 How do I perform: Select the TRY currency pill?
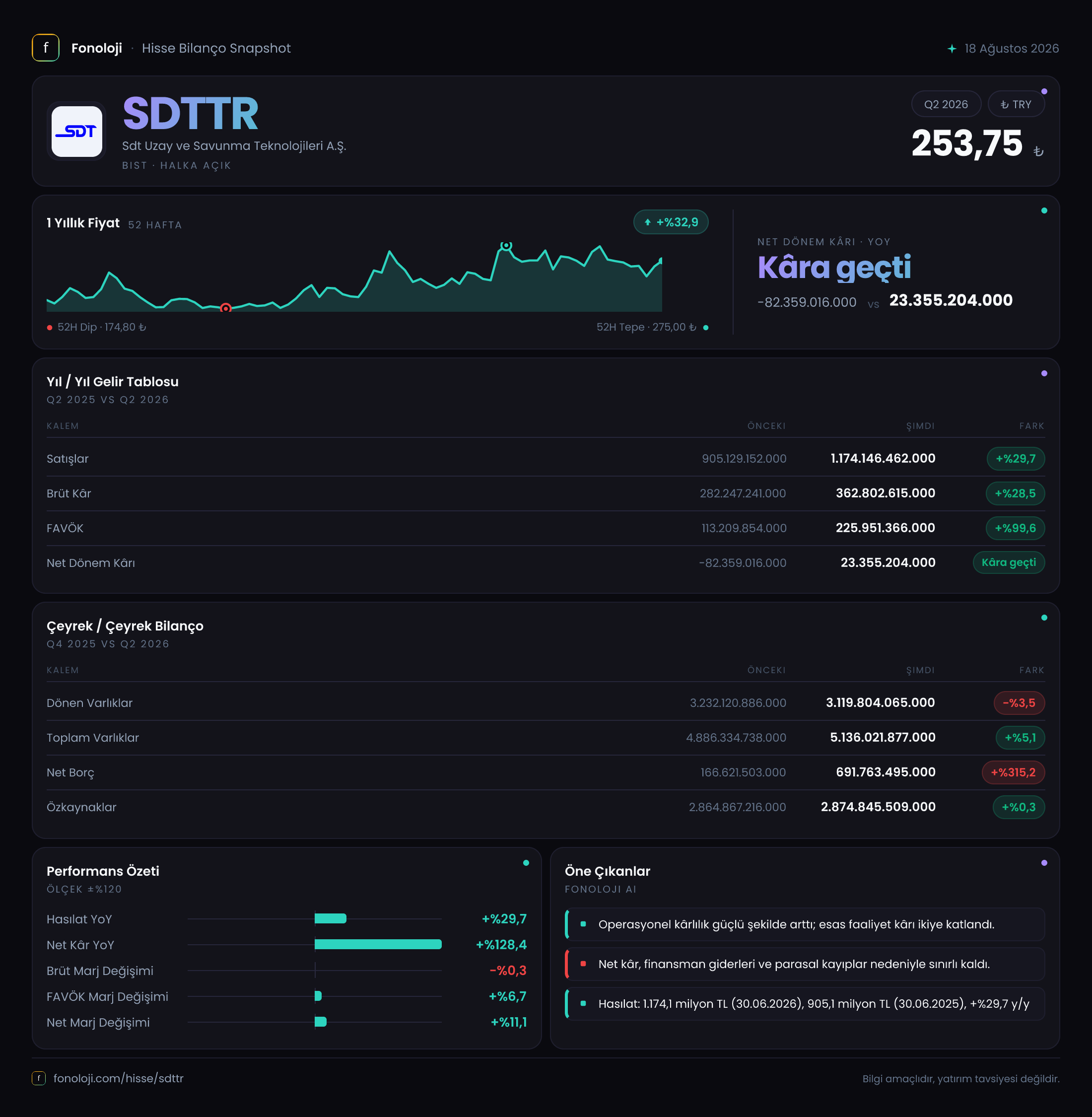(1016, 104)
